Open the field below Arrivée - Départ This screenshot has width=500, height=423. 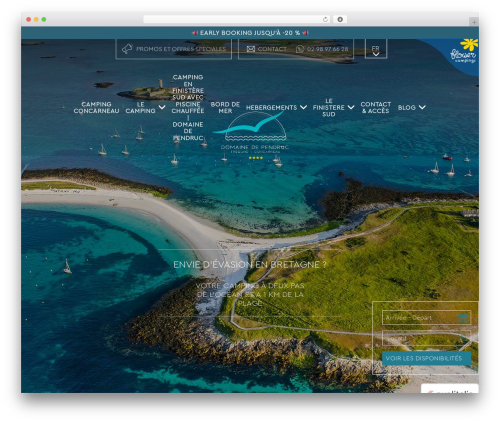426,338
